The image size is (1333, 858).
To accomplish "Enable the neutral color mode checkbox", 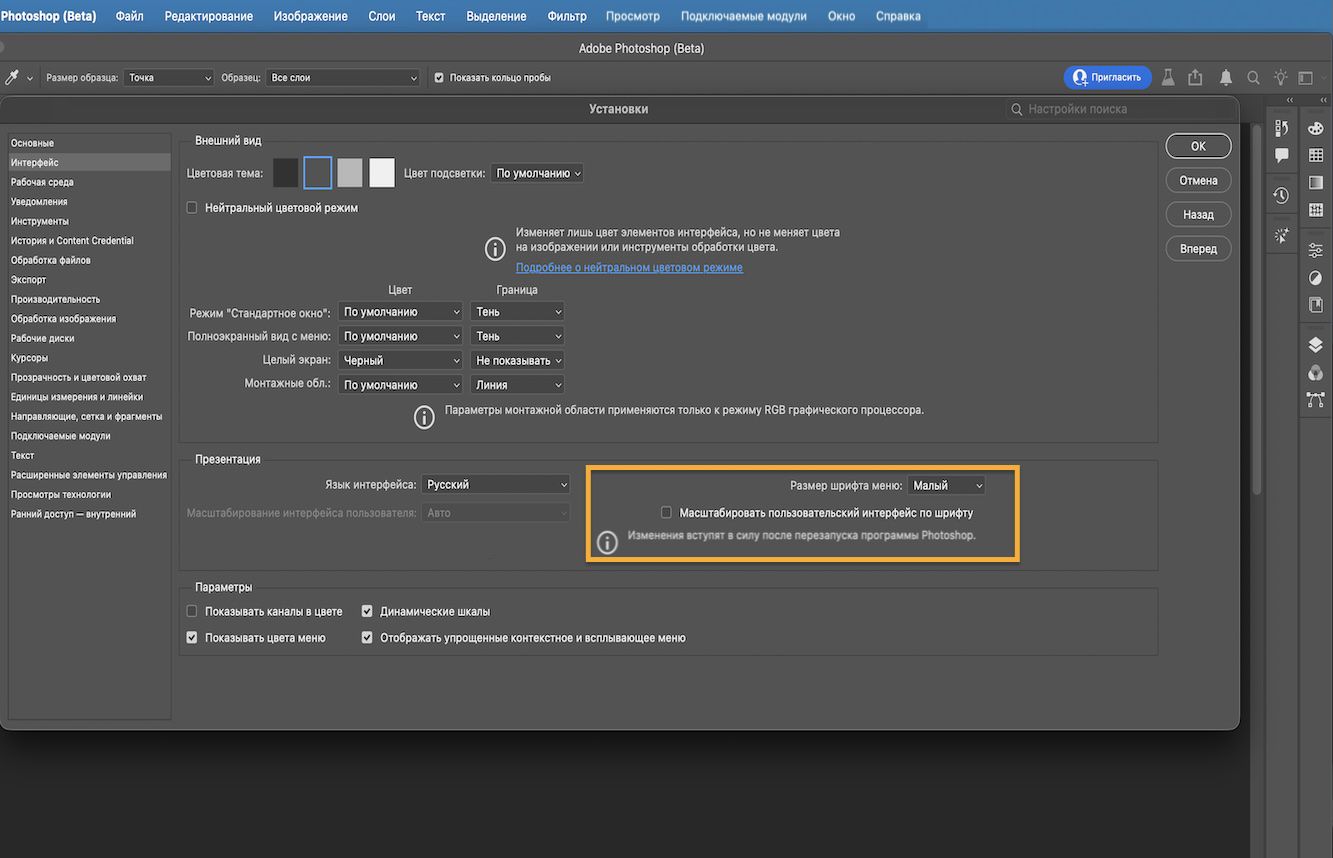I will pyautogui.click(x=191, y=207).
